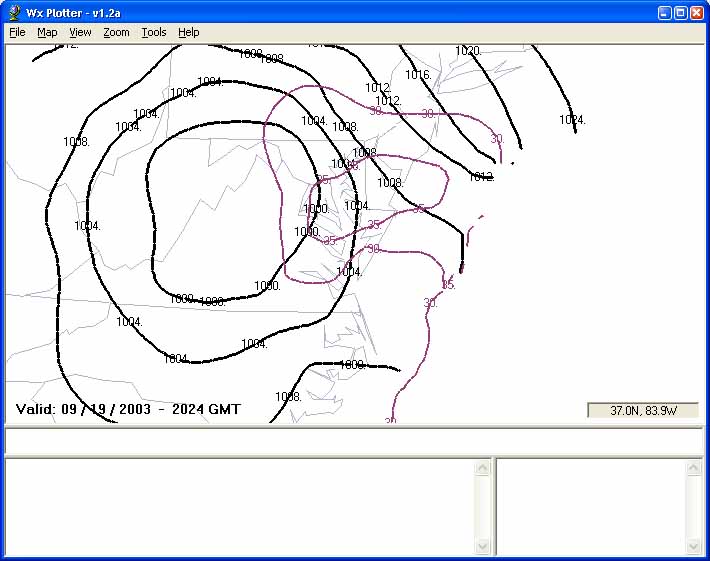Click inside the large bottom-left text panel
This screenshot has width=710, height=561.
(240, 506)
